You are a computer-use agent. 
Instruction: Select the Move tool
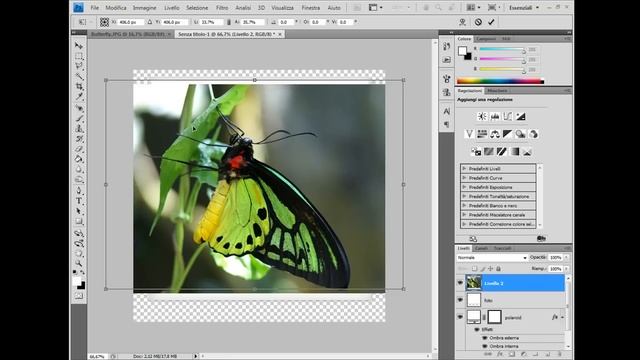79,45
